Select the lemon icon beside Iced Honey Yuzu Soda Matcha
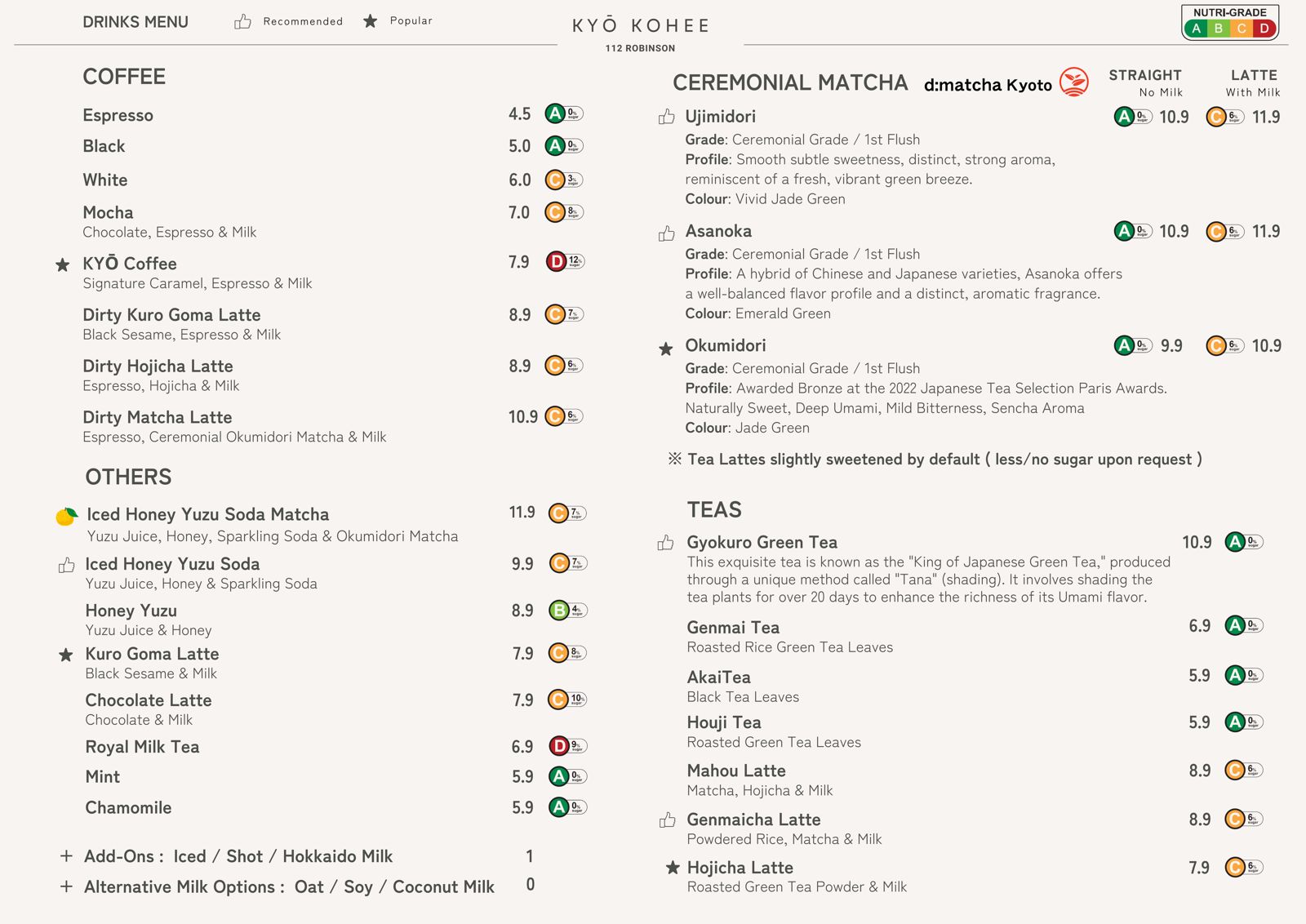Screen dimensions: 1306x924 tap(67, 513)
